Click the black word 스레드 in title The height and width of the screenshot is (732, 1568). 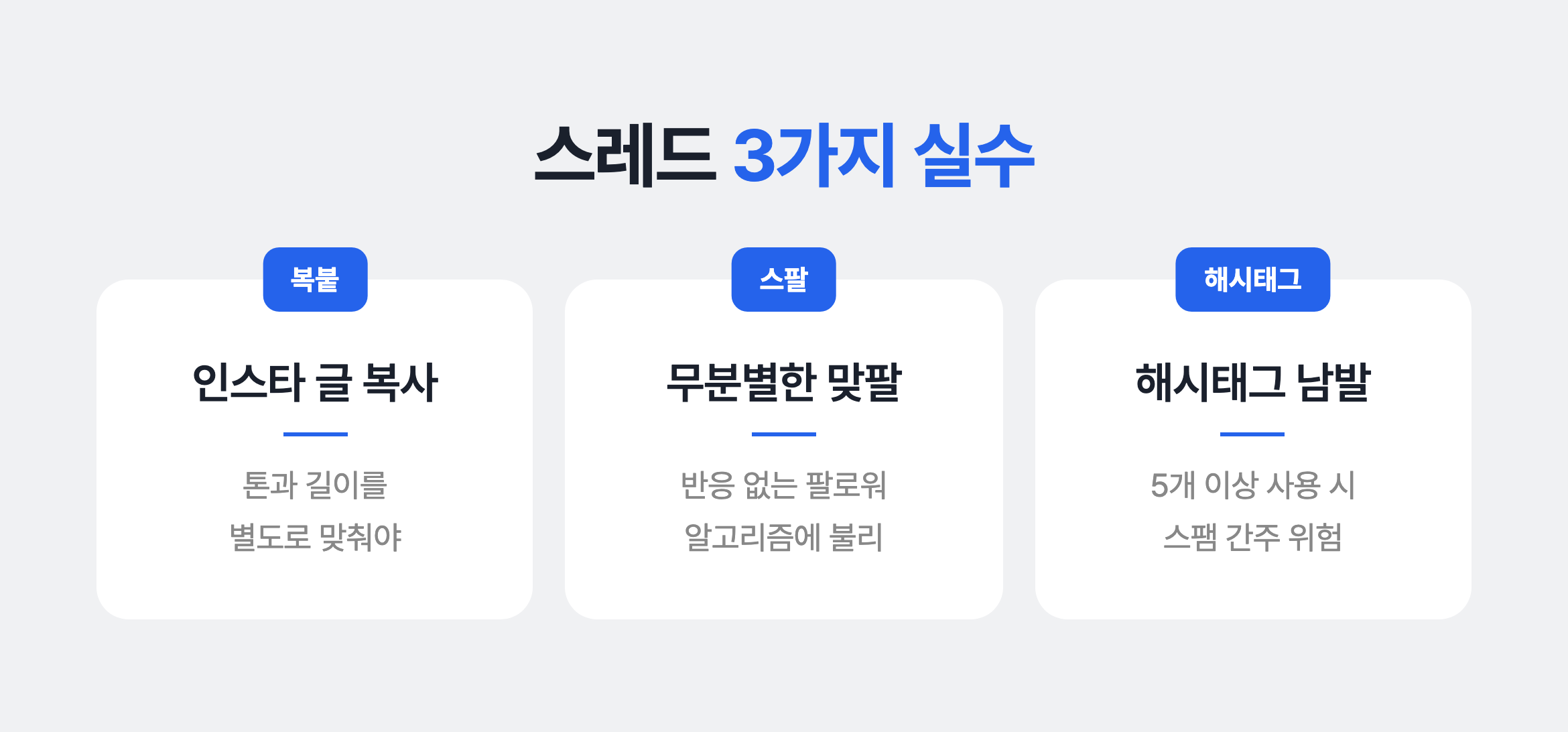tap(625, 155)
